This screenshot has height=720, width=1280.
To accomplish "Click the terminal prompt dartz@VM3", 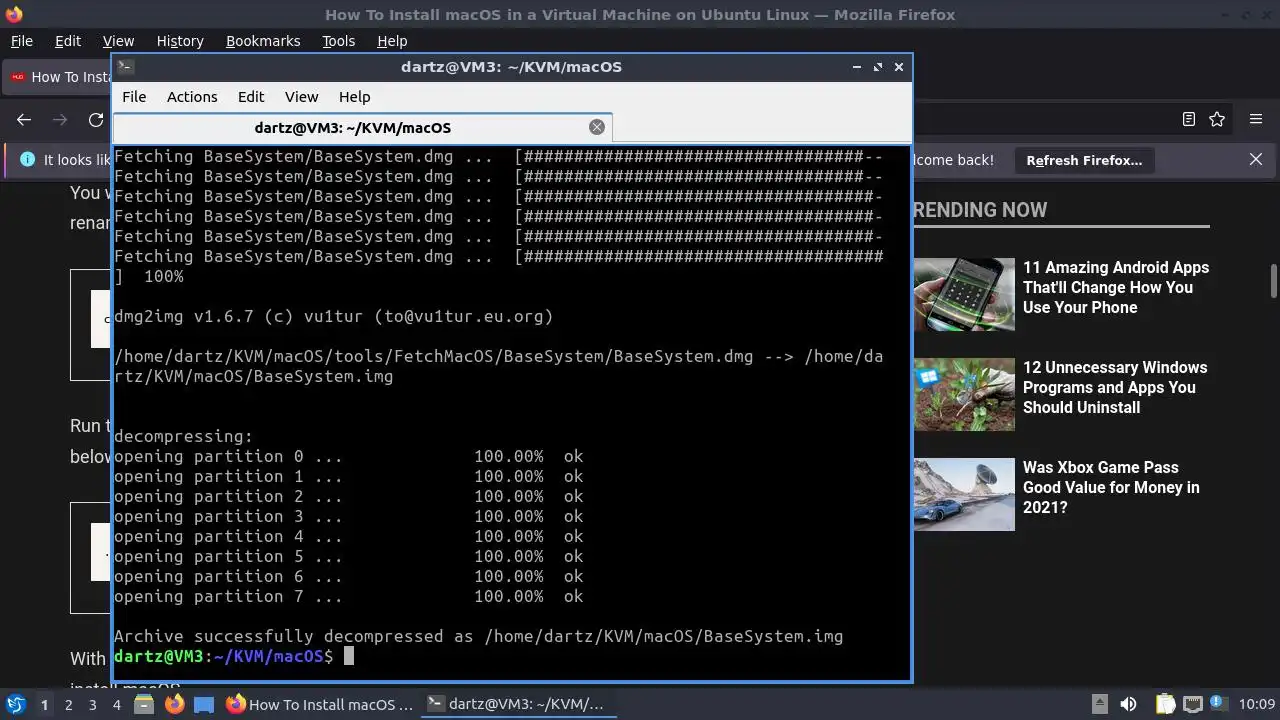I will [x=223, y=656].
